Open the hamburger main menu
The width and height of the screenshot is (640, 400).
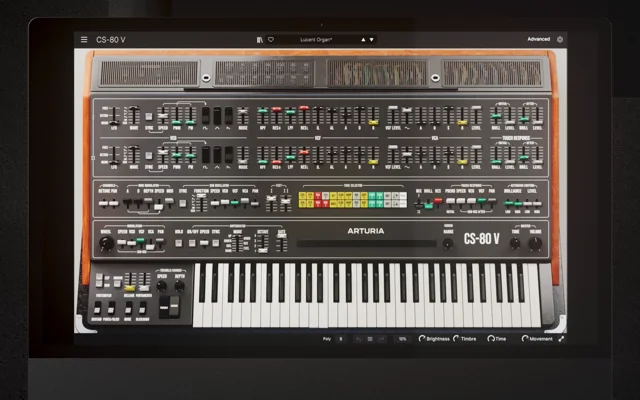84,40
